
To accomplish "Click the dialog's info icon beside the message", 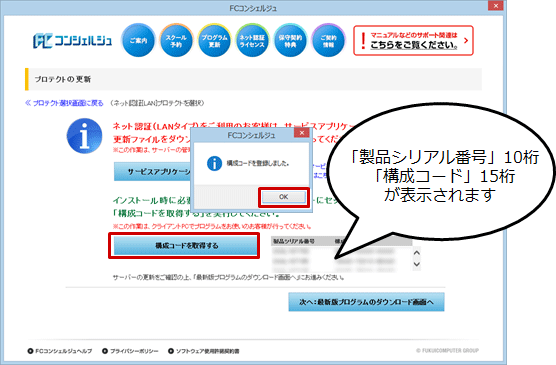I will tap(214, 164).
